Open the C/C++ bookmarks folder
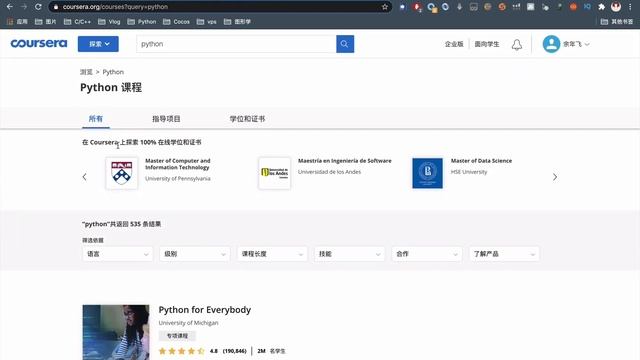Image resolution: width=640 pixels, height=360 pixels. (77, 22)
